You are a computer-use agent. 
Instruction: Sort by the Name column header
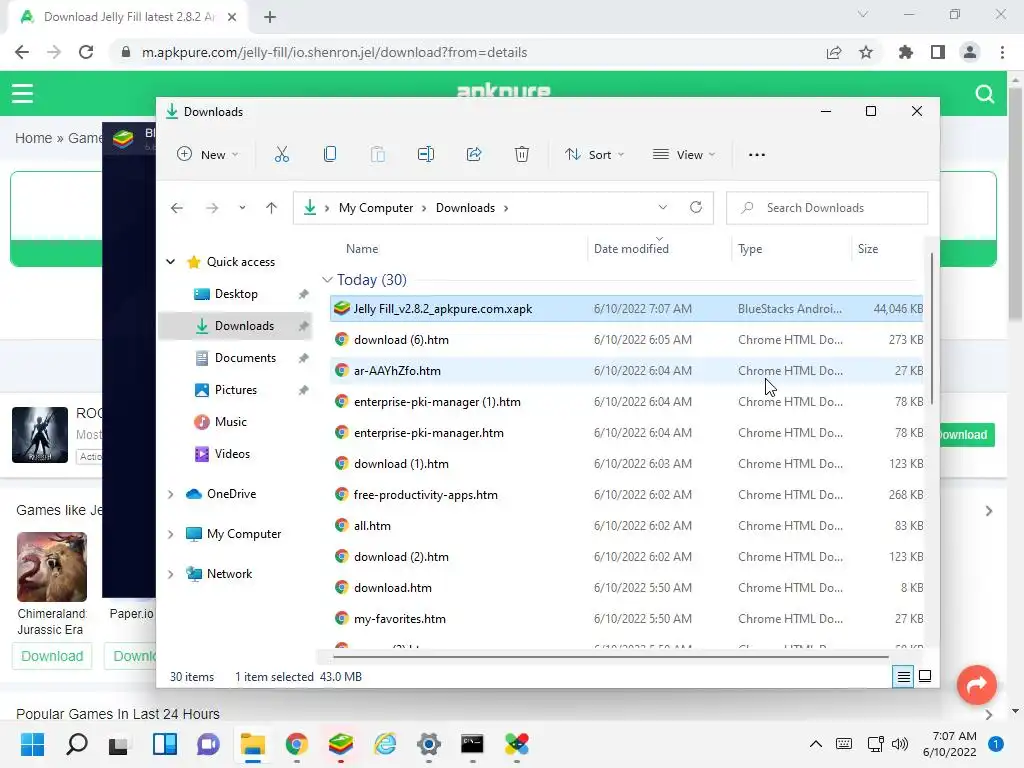[362, 249]
